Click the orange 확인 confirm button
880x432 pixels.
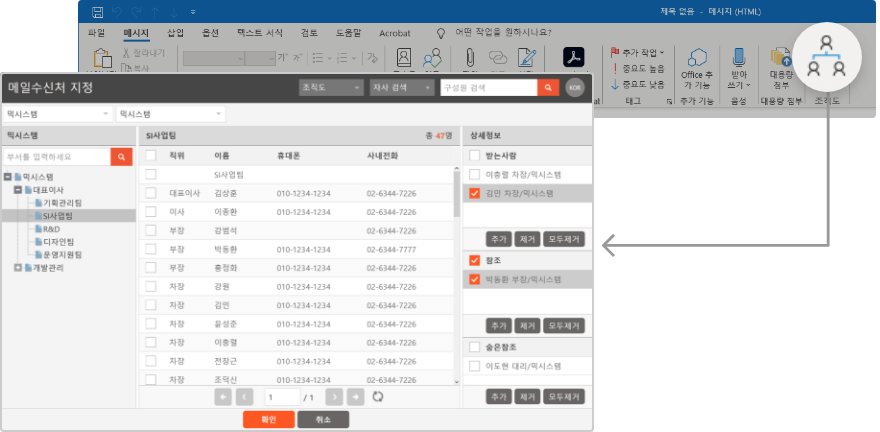coord(269,420)
